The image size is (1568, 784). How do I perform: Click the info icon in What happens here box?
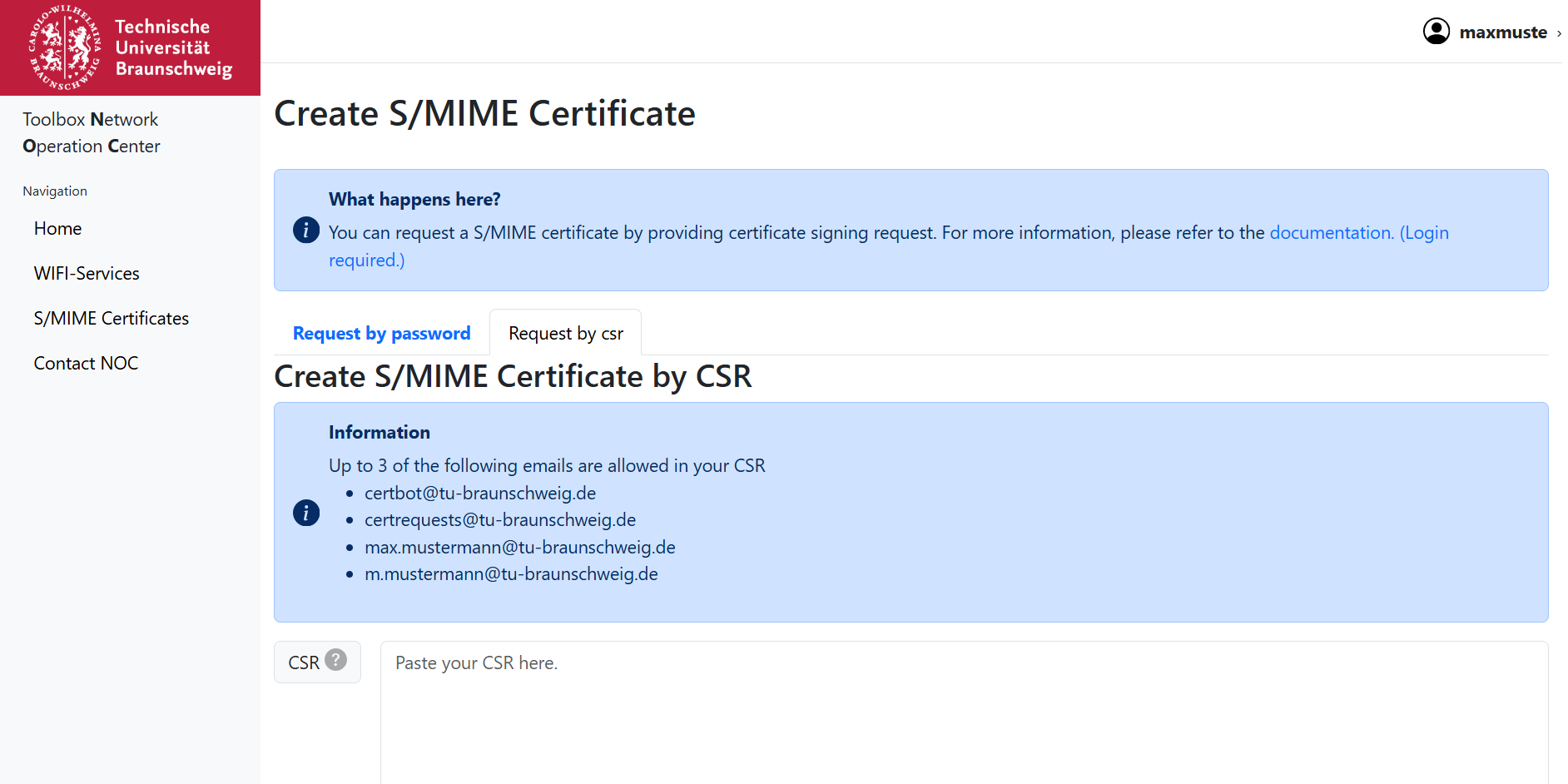click(306, 230)
